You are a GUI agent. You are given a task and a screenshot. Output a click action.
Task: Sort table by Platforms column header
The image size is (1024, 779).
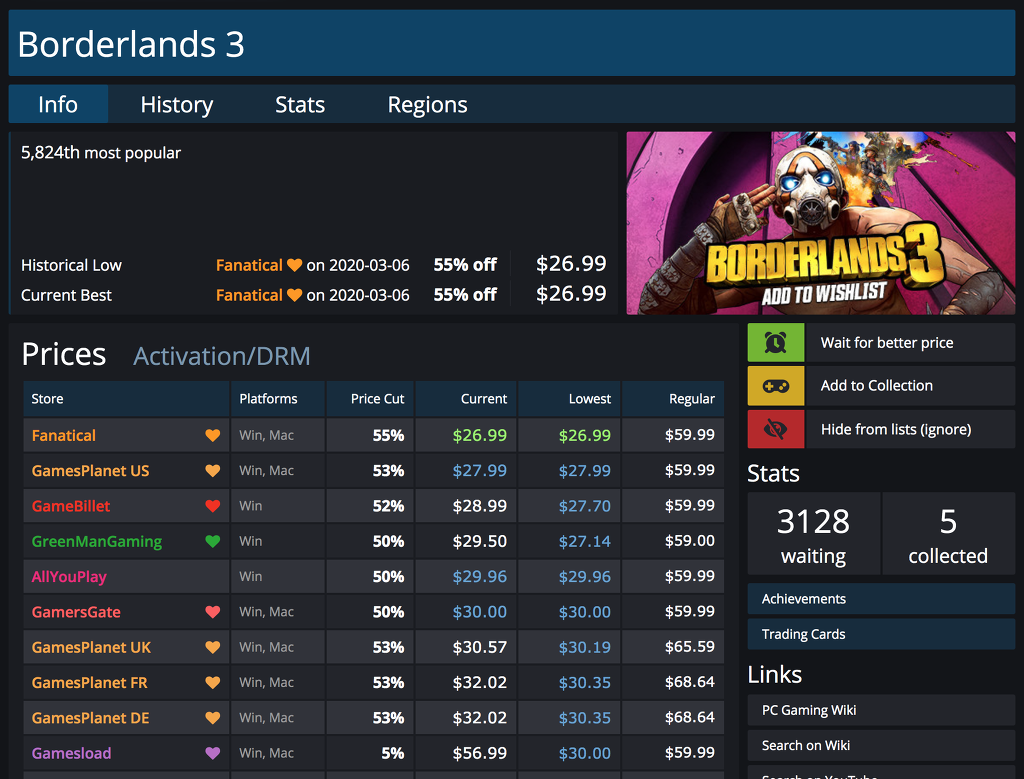[278, 399]
